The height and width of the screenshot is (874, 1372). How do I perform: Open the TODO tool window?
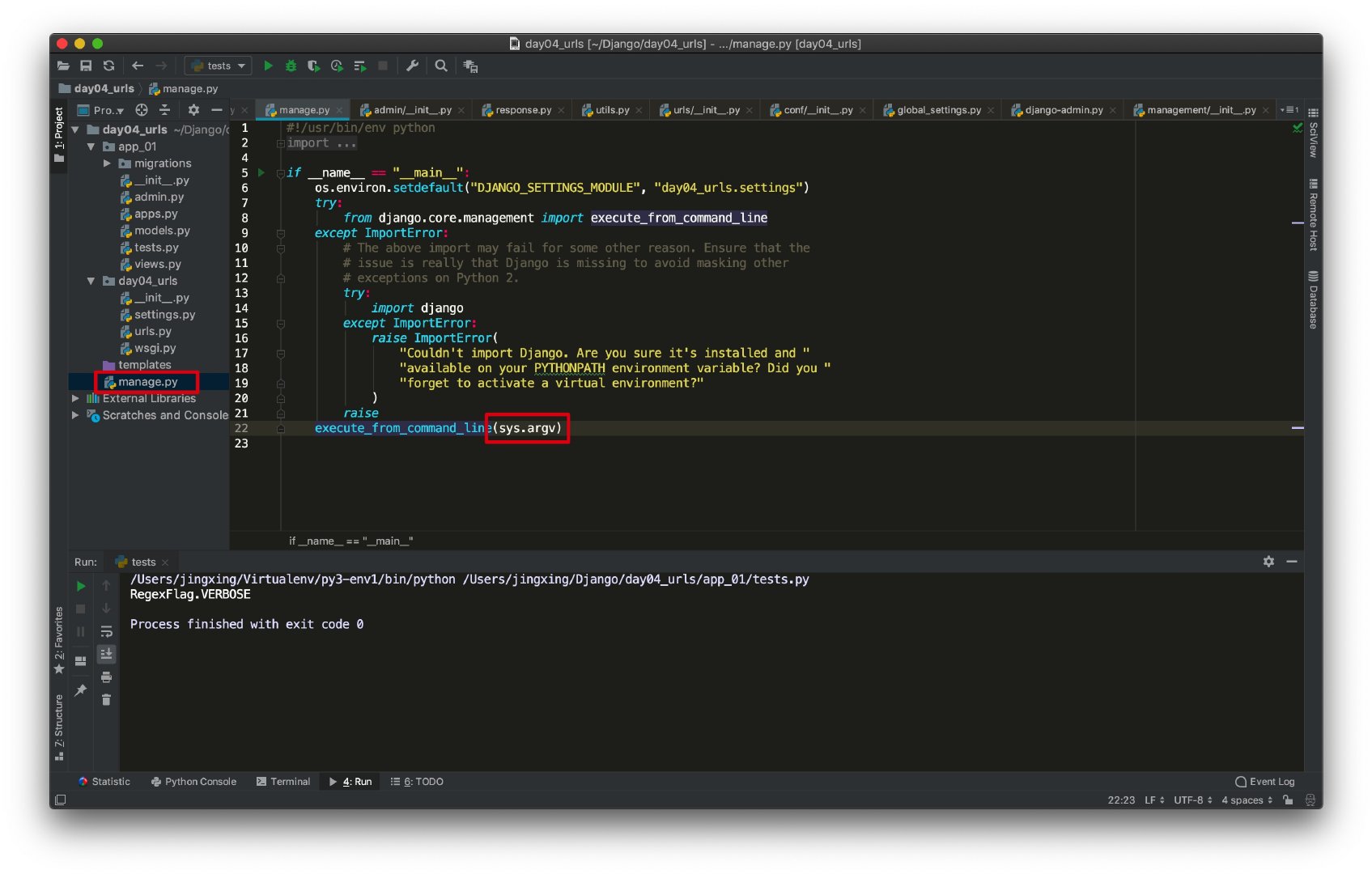(x=417, y=782)
